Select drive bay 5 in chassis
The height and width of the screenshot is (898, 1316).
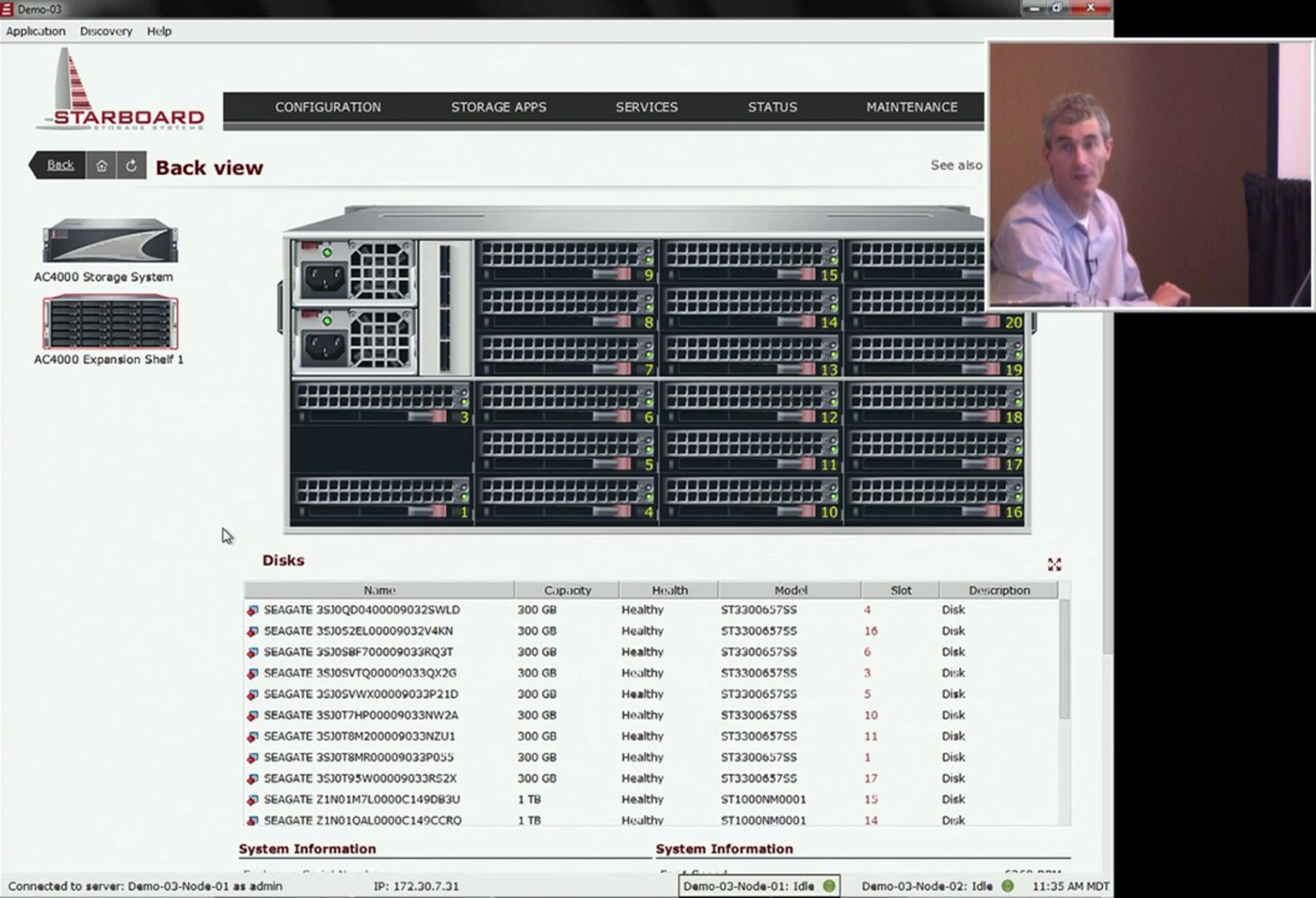click(567, 451)
